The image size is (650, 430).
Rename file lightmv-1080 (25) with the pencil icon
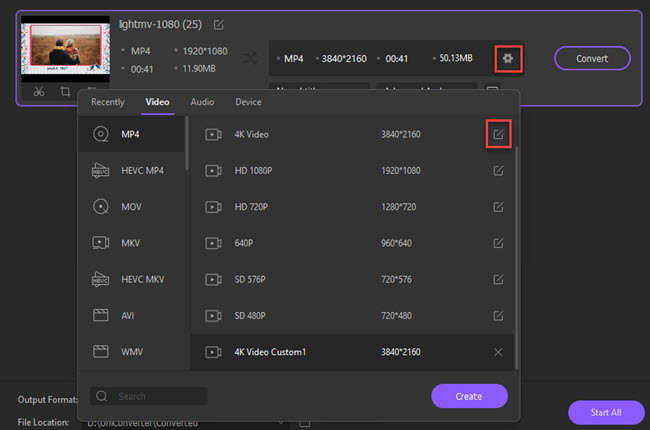218,25
